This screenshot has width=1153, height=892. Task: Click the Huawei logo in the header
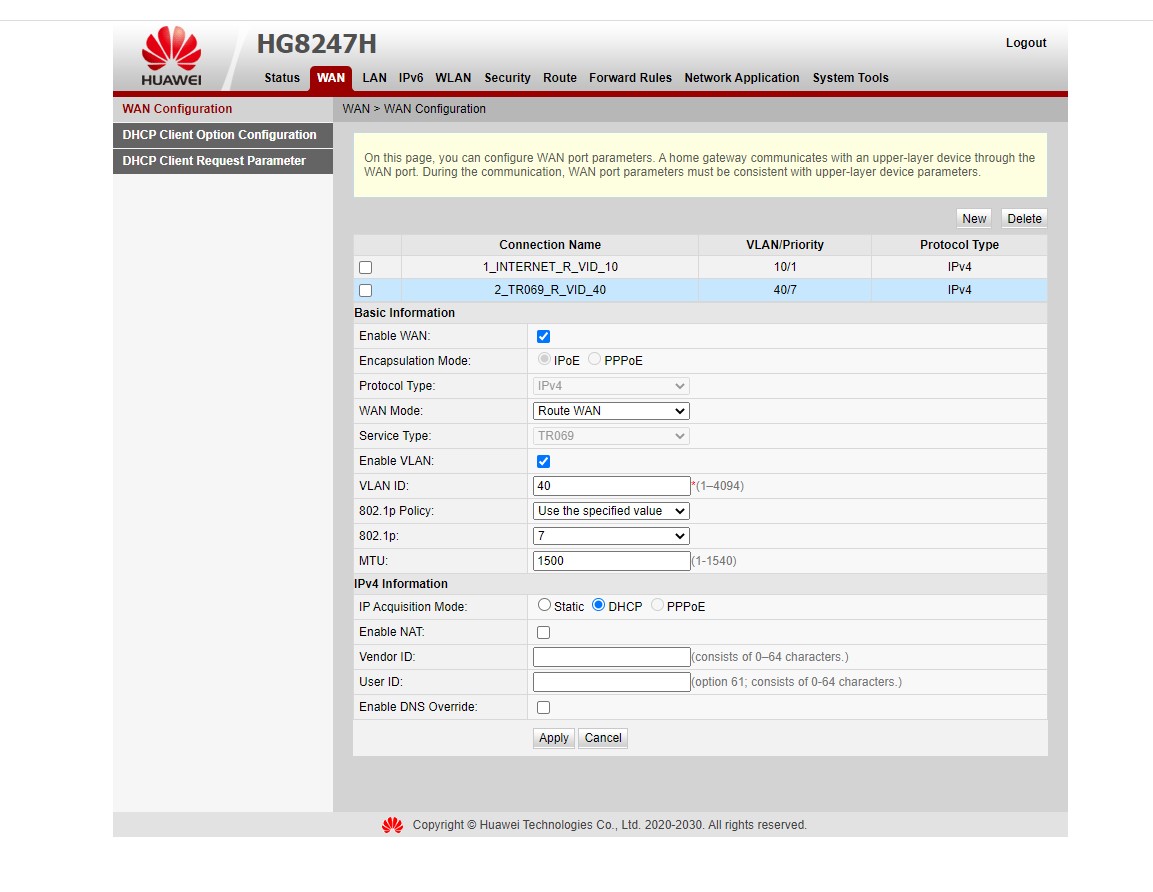(171, 57)
